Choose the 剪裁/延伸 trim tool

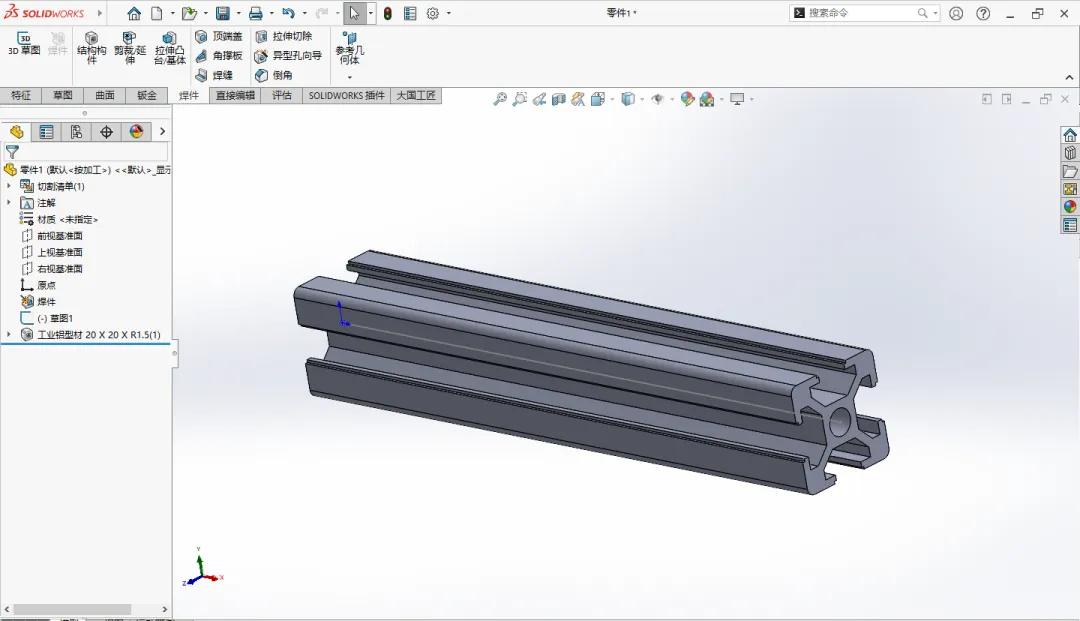[129, 48]
